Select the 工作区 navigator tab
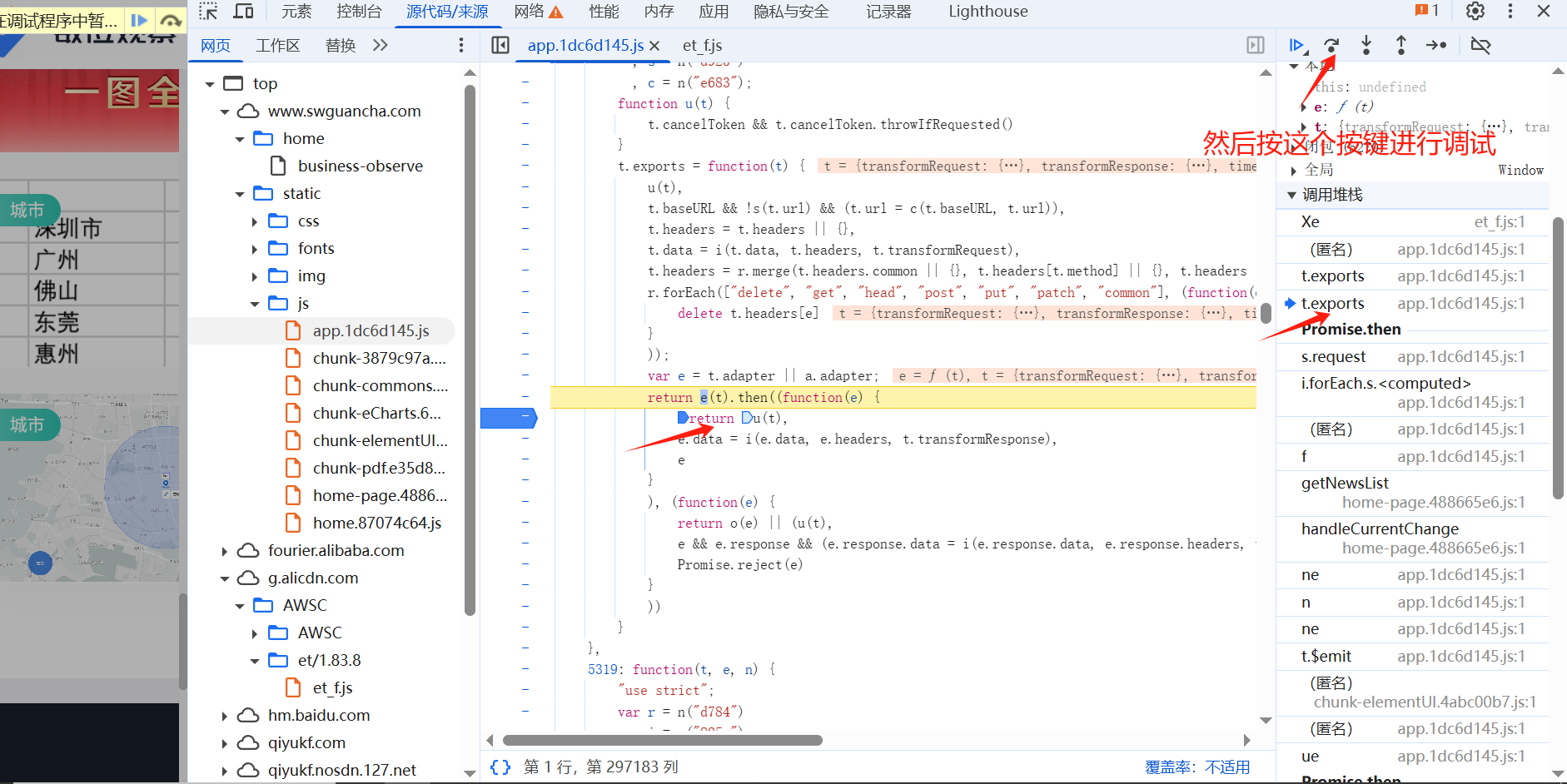The width and height of the screenshot is (1567, 784). point(277,46)
